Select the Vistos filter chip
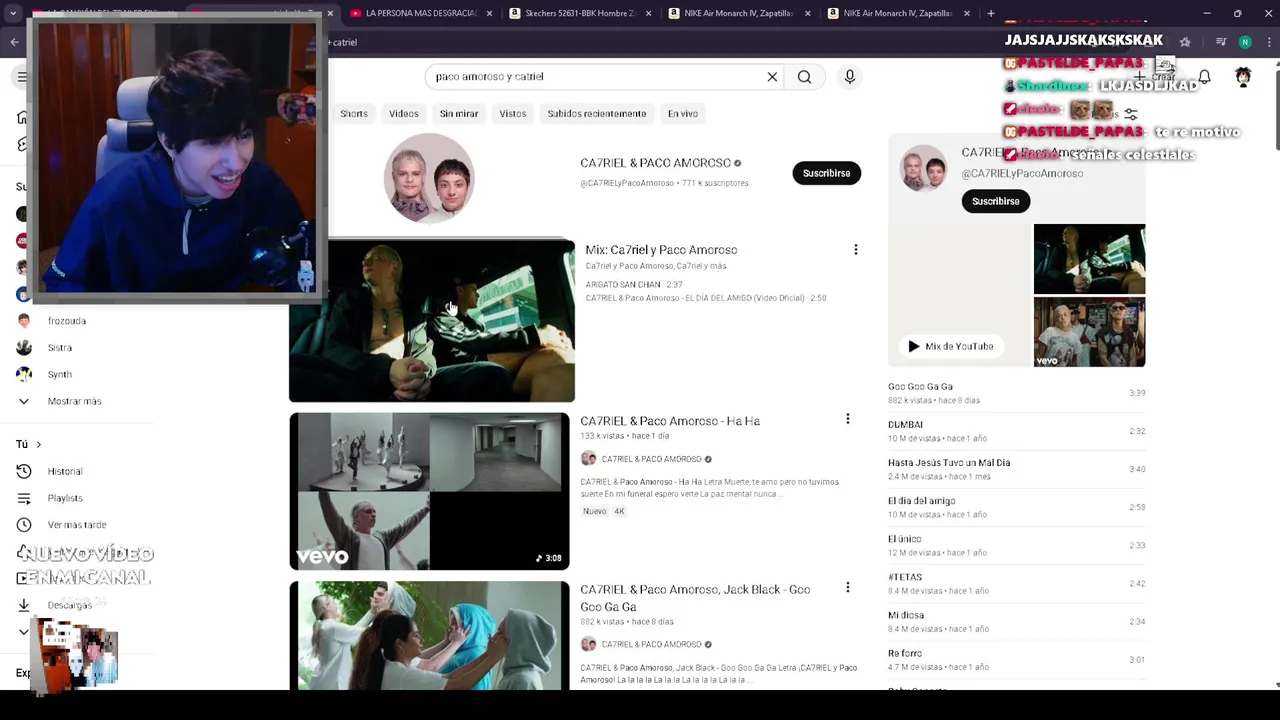Image resolution: width=1280 pixels, height=720 pixels. click(513, 114)
